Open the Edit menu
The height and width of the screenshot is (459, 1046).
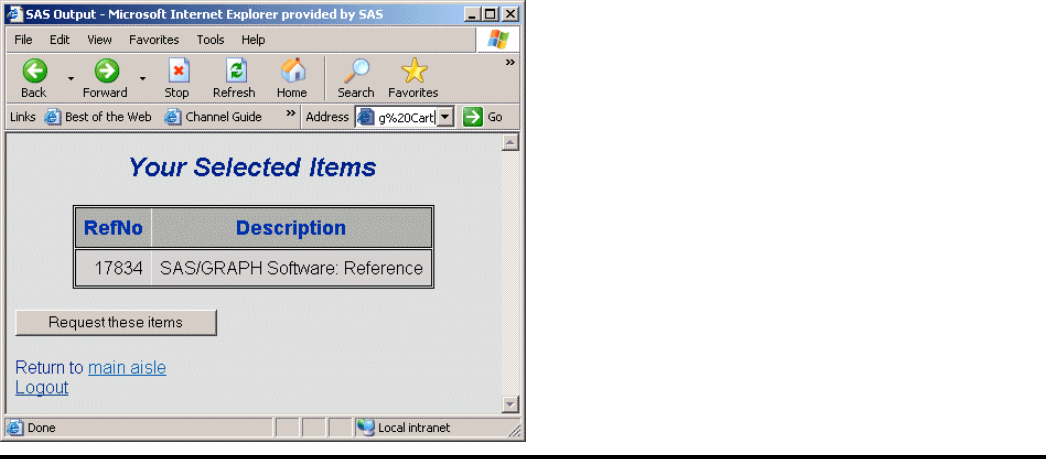coord(59,40)
